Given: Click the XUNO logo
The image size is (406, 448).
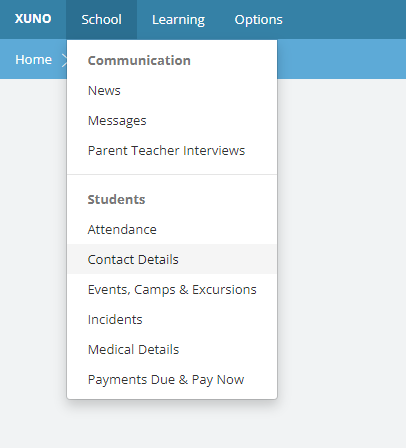Looking at the screenshot, I should [x=33, y=19].
